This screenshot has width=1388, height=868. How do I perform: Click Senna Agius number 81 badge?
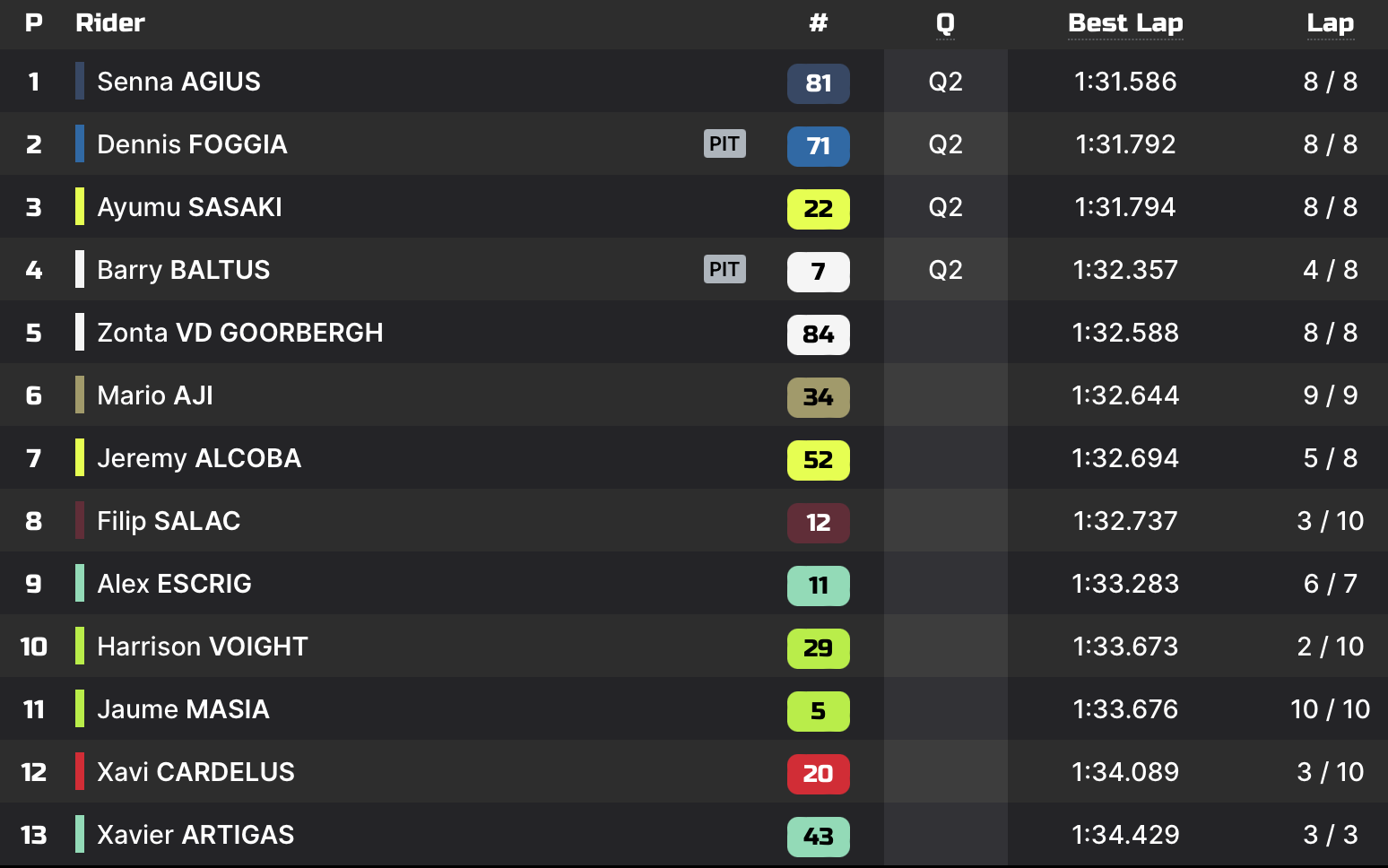[818, 83]
